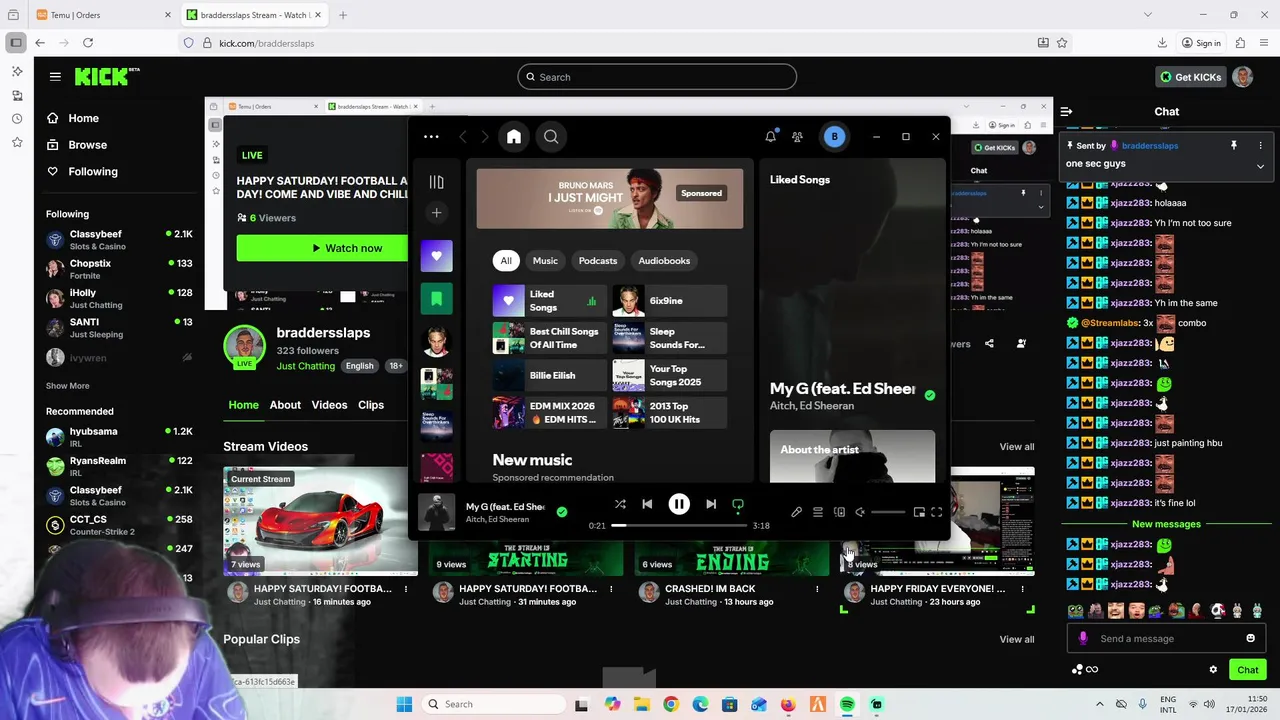The image size is (1280, 720).
Task: Pause the playing song in Spotify
Action: point(679,505)
